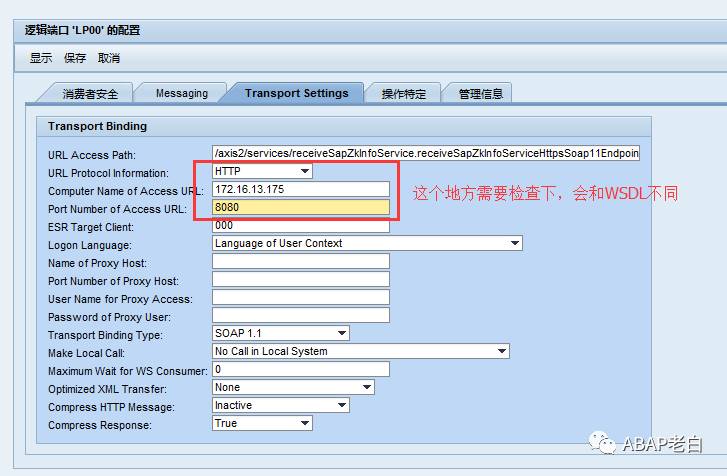Viewport: 727px width, 476px height.
Task: Click the 'Make Local Call:' label
Action: 86,353
